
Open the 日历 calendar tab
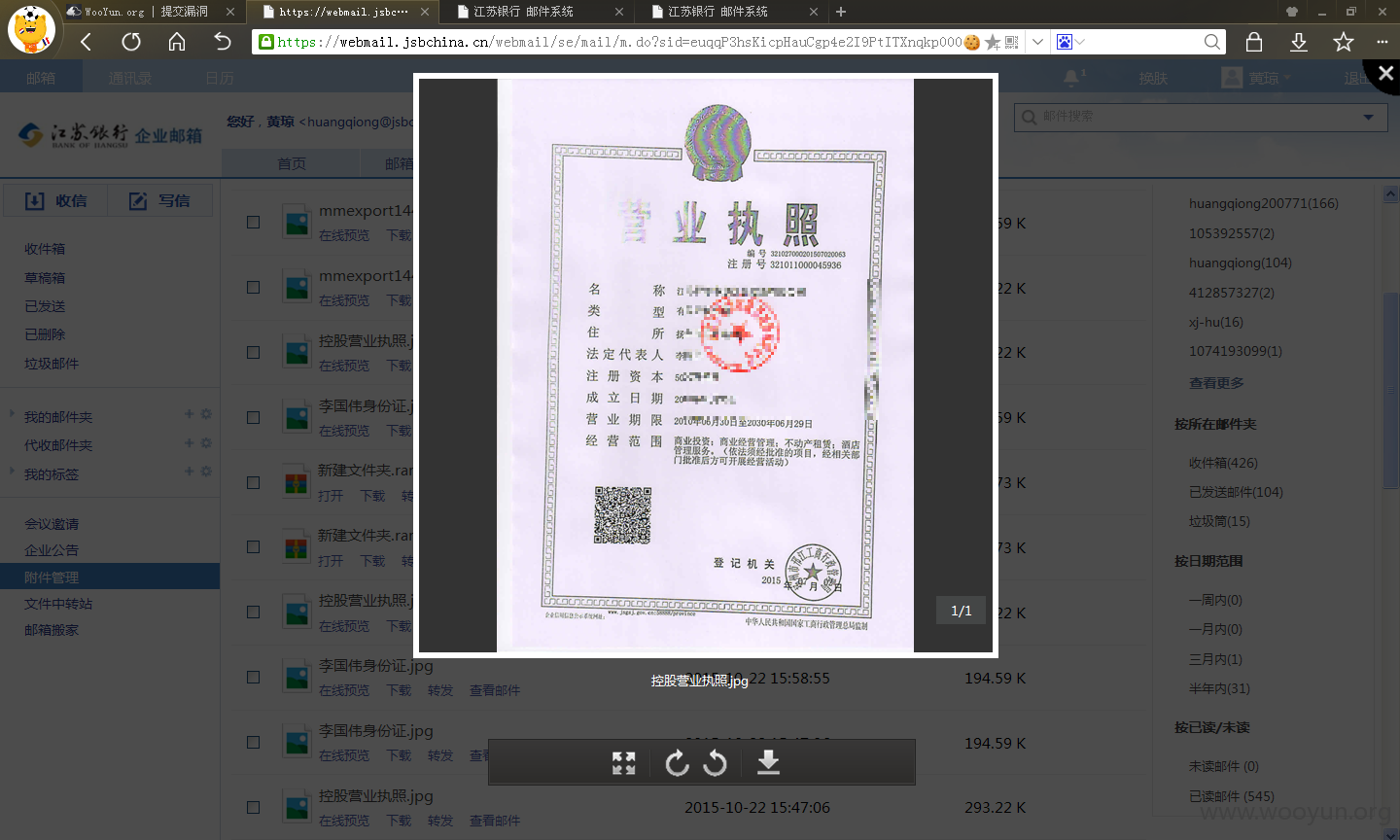coord(220,78)
